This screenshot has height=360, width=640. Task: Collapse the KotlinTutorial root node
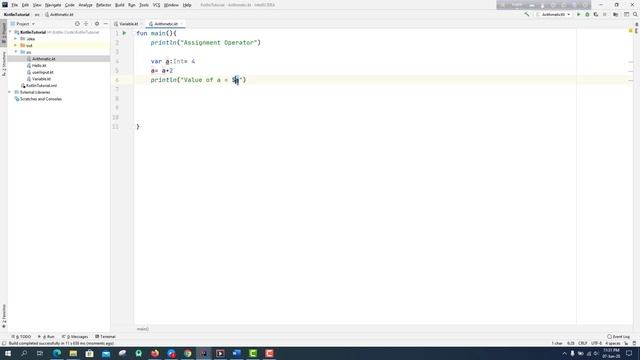(x=11, y=32)
